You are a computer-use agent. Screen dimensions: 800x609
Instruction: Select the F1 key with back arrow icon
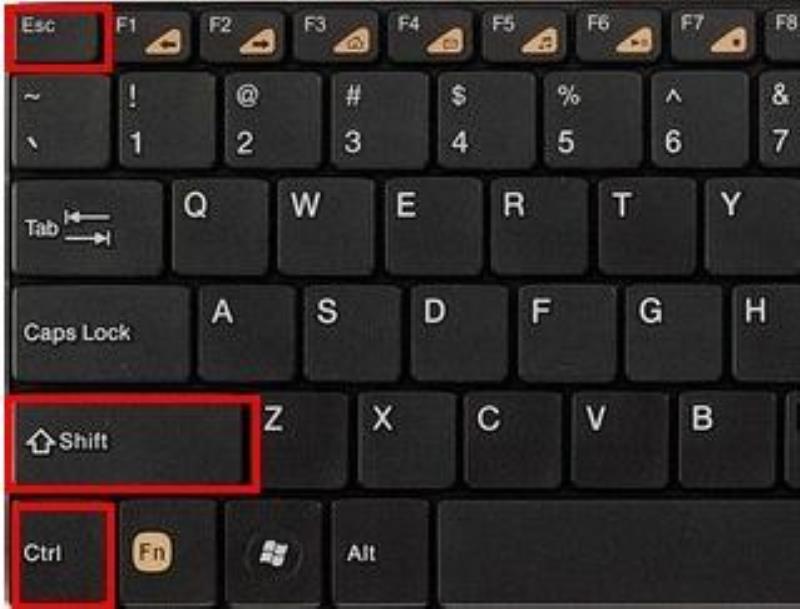pos(152,36)
